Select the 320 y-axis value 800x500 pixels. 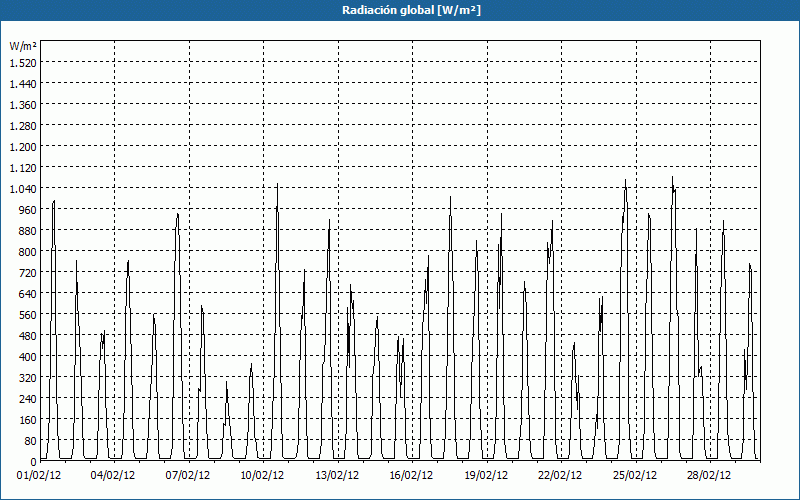(x=28, y=378)
